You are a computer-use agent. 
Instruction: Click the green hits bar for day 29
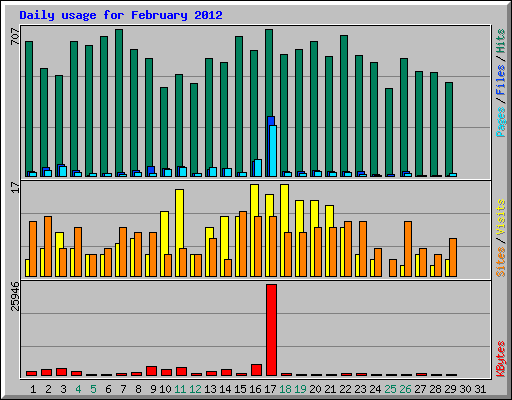449,128
